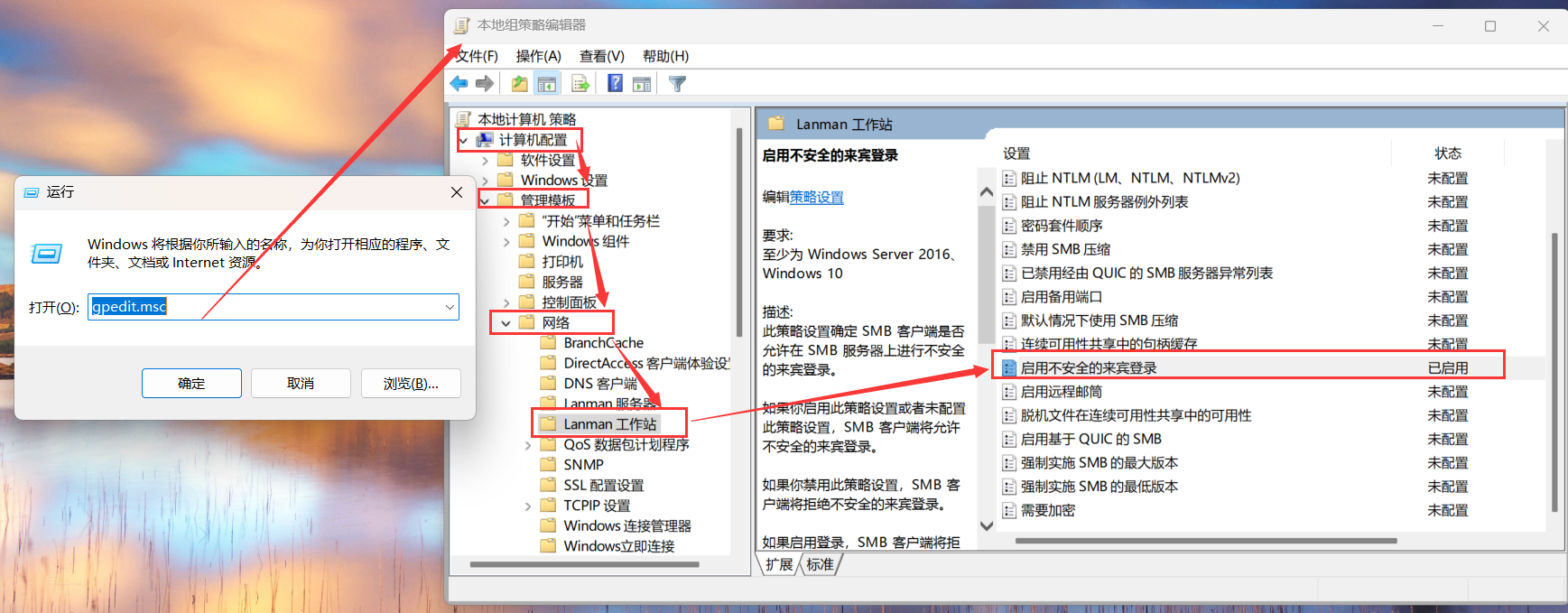1568x613 pixels.
Task: Click the folder icon for Lanman 工作站 tree node
Action: pos(548,423)
